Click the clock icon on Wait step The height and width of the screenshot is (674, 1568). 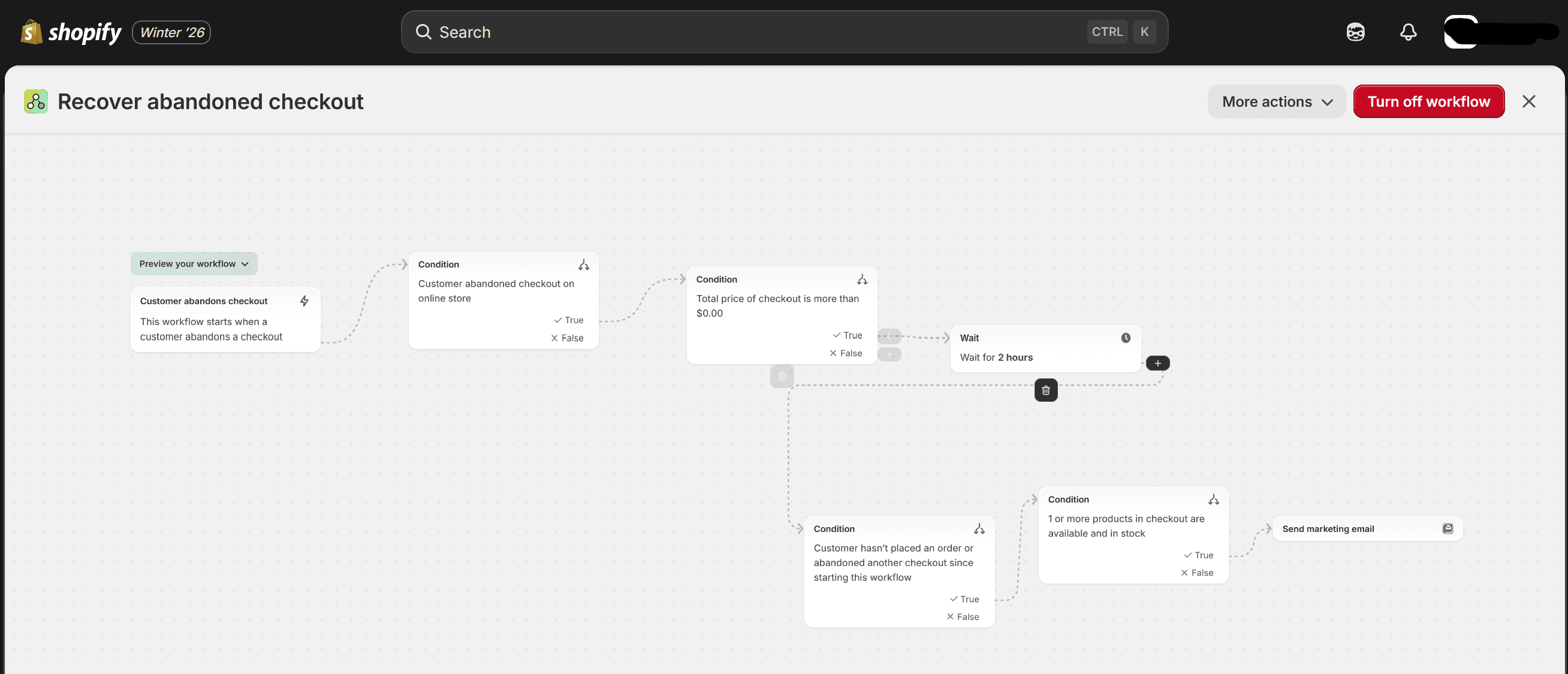pos(1126,338)
